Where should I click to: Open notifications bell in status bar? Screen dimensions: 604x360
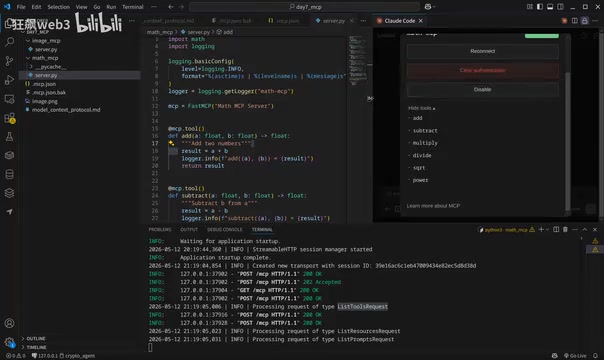(595, 356)
